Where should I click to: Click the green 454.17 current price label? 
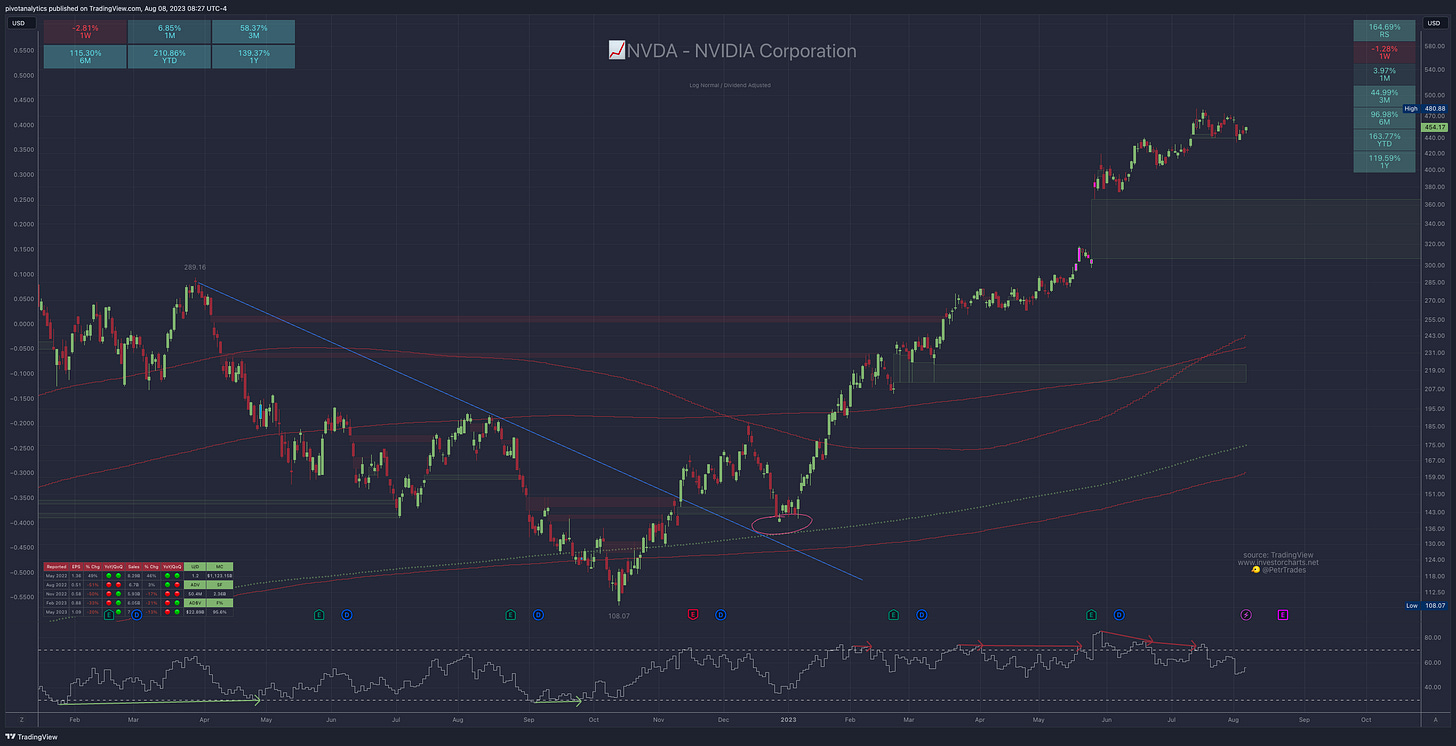(x=1433, y=127)
